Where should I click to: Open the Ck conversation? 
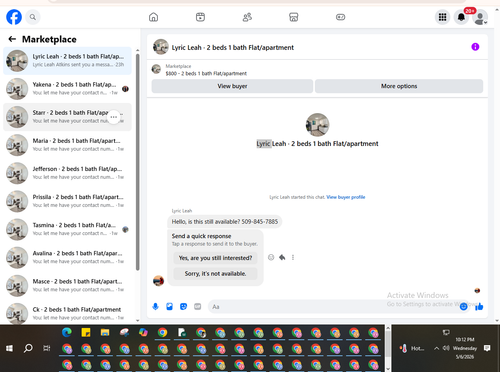[67, 313]
